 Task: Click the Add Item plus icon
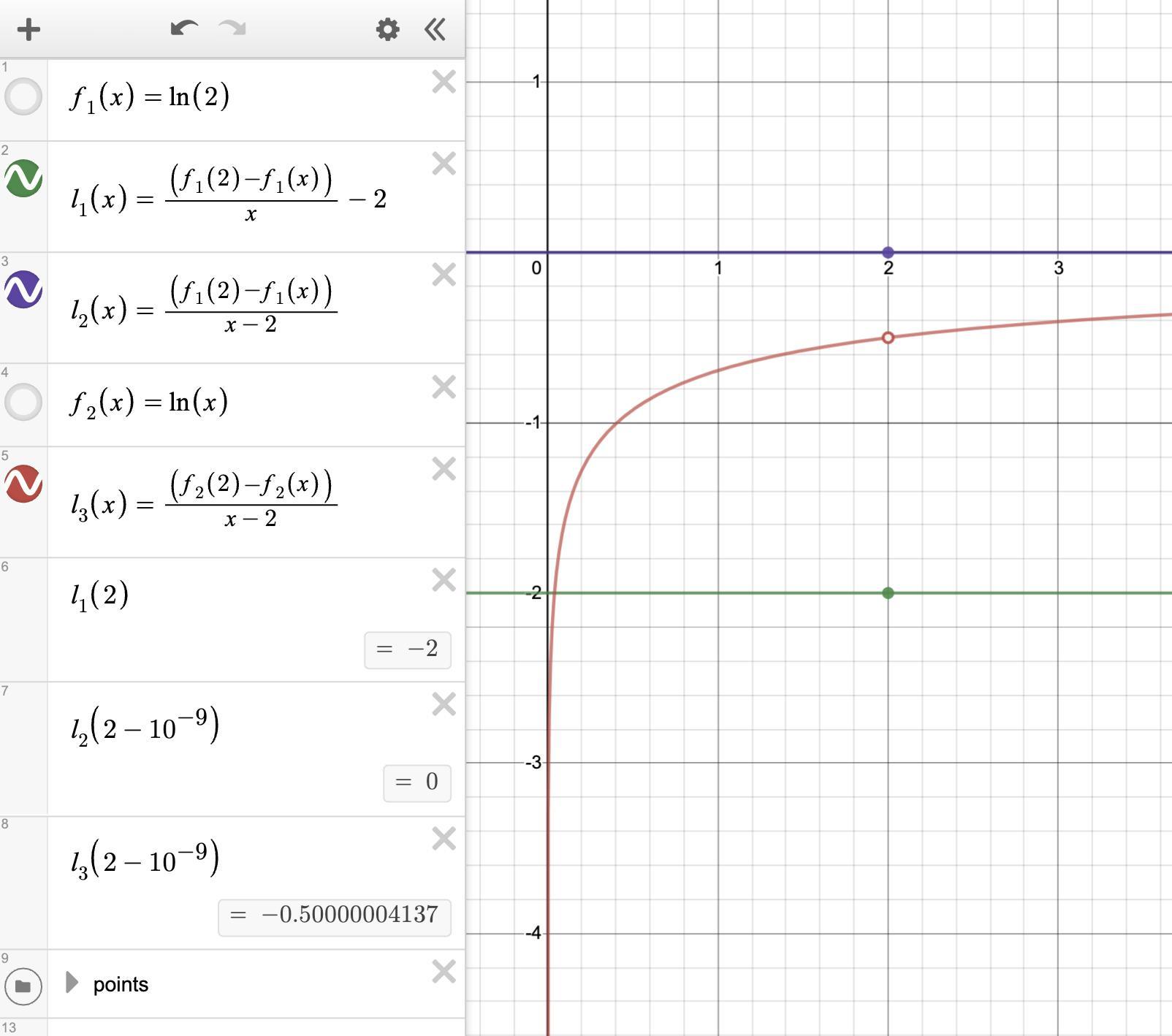[28, 30]
